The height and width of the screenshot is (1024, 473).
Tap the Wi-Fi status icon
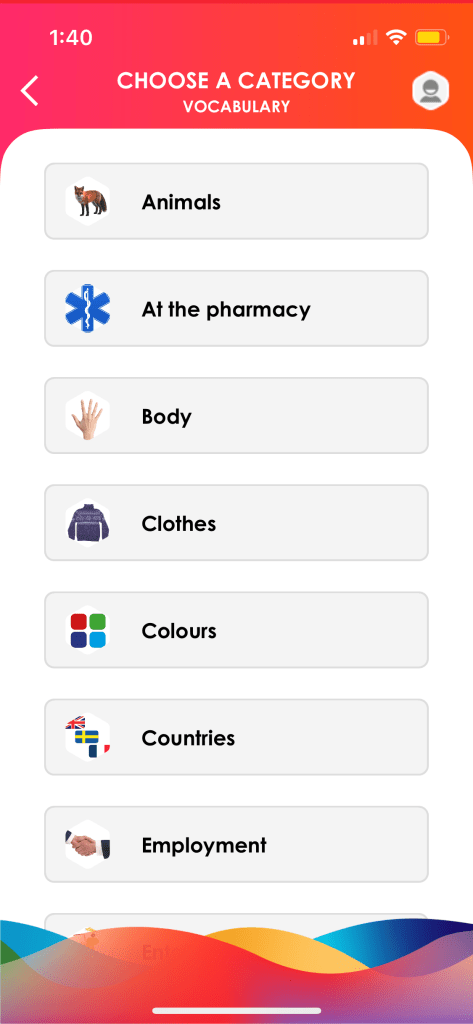(x=395, y=38)
